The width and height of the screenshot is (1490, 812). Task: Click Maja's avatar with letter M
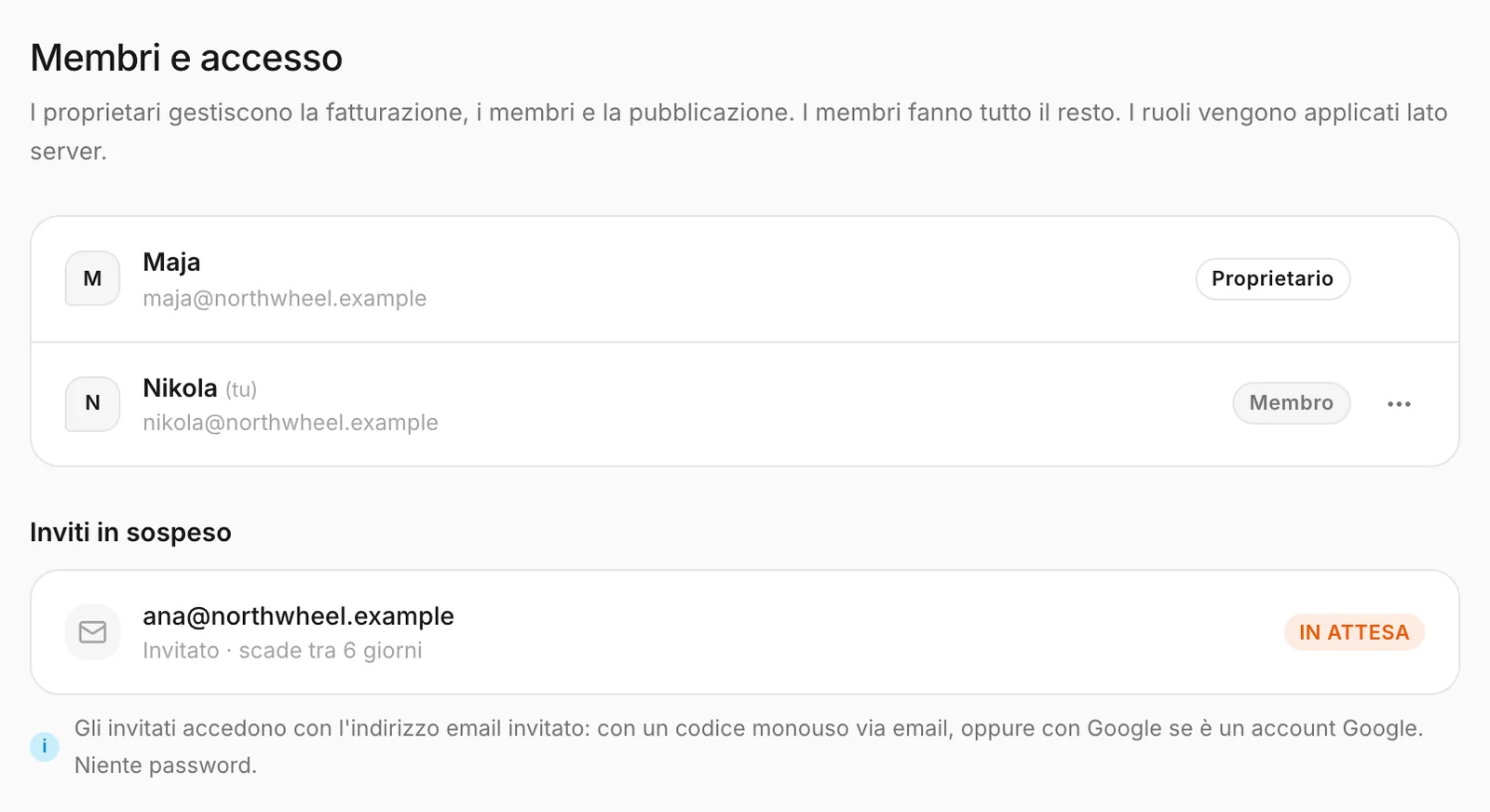point(92,278)
